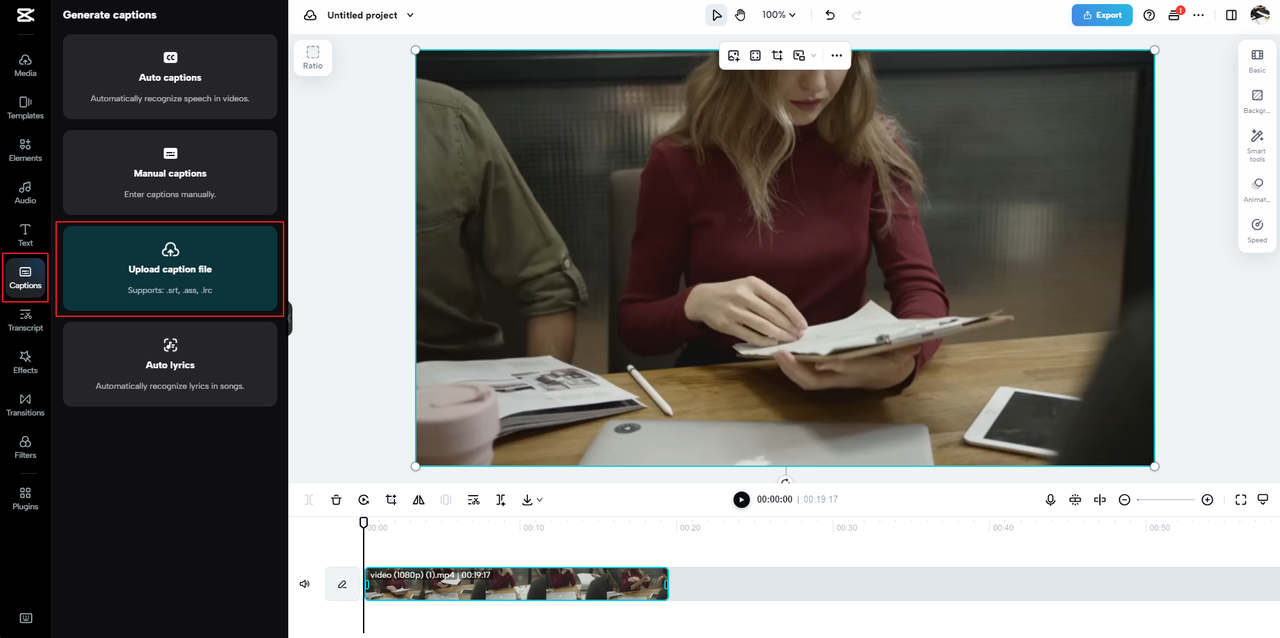Toggle the preview axis split icon

tap(1100, 499)
